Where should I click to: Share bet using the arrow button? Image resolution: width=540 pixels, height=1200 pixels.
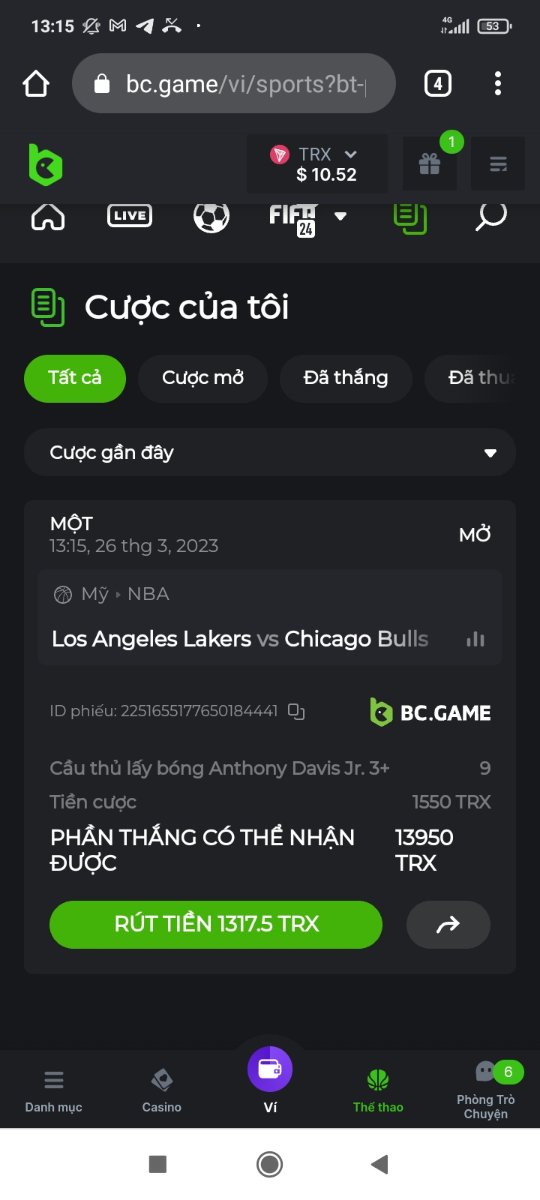[448, 925]
